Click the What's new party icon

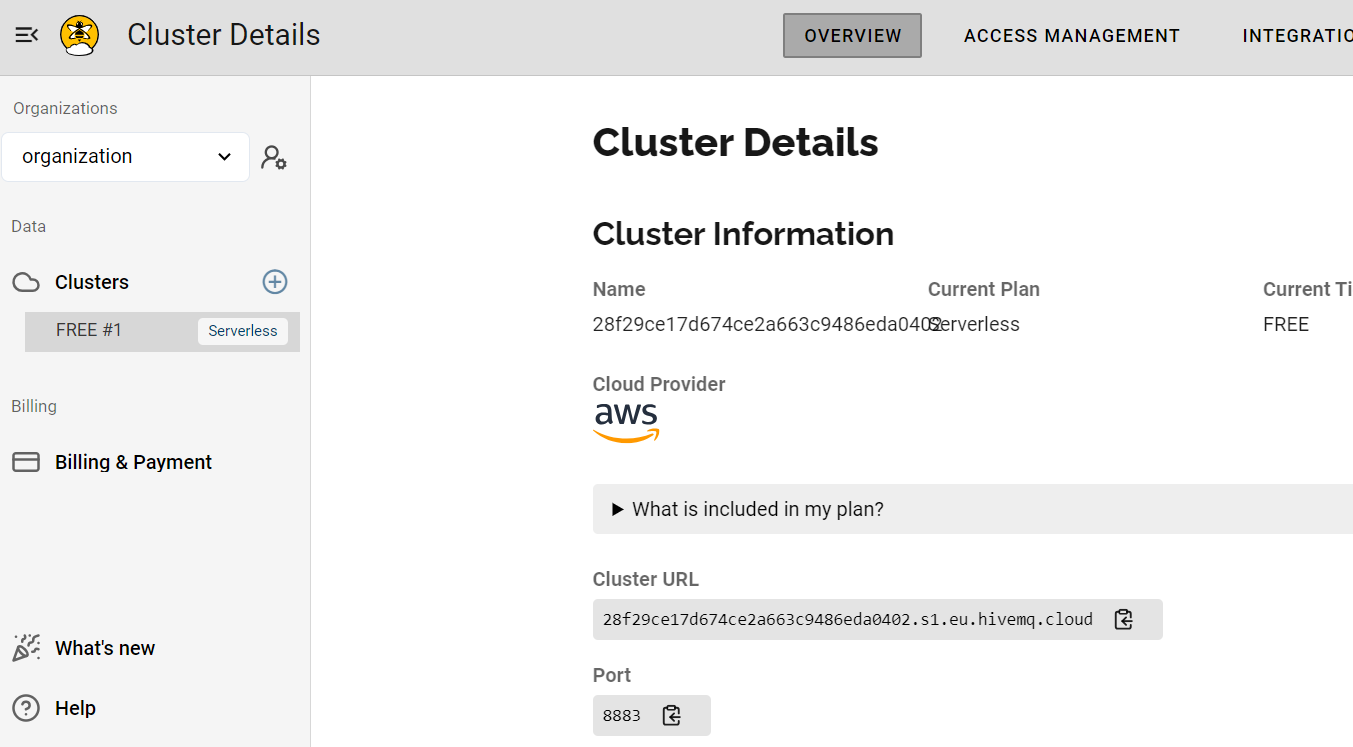click(x=26, y=648)
